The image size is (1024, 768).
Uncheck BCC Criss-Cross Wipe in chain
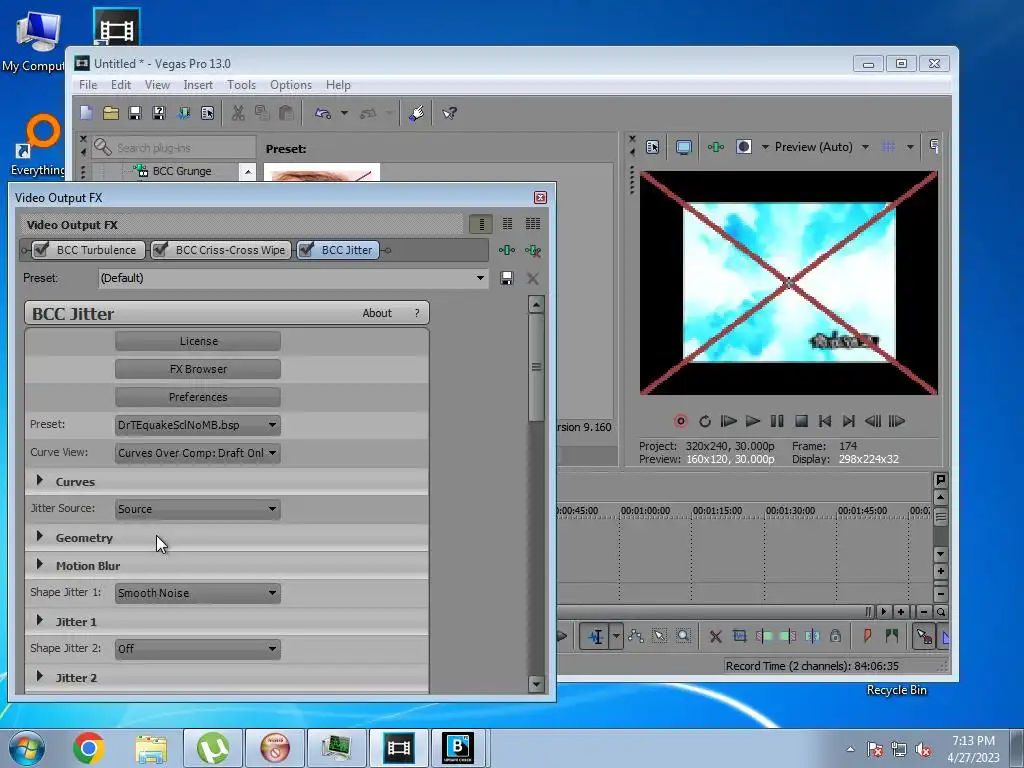coord(160,249)
